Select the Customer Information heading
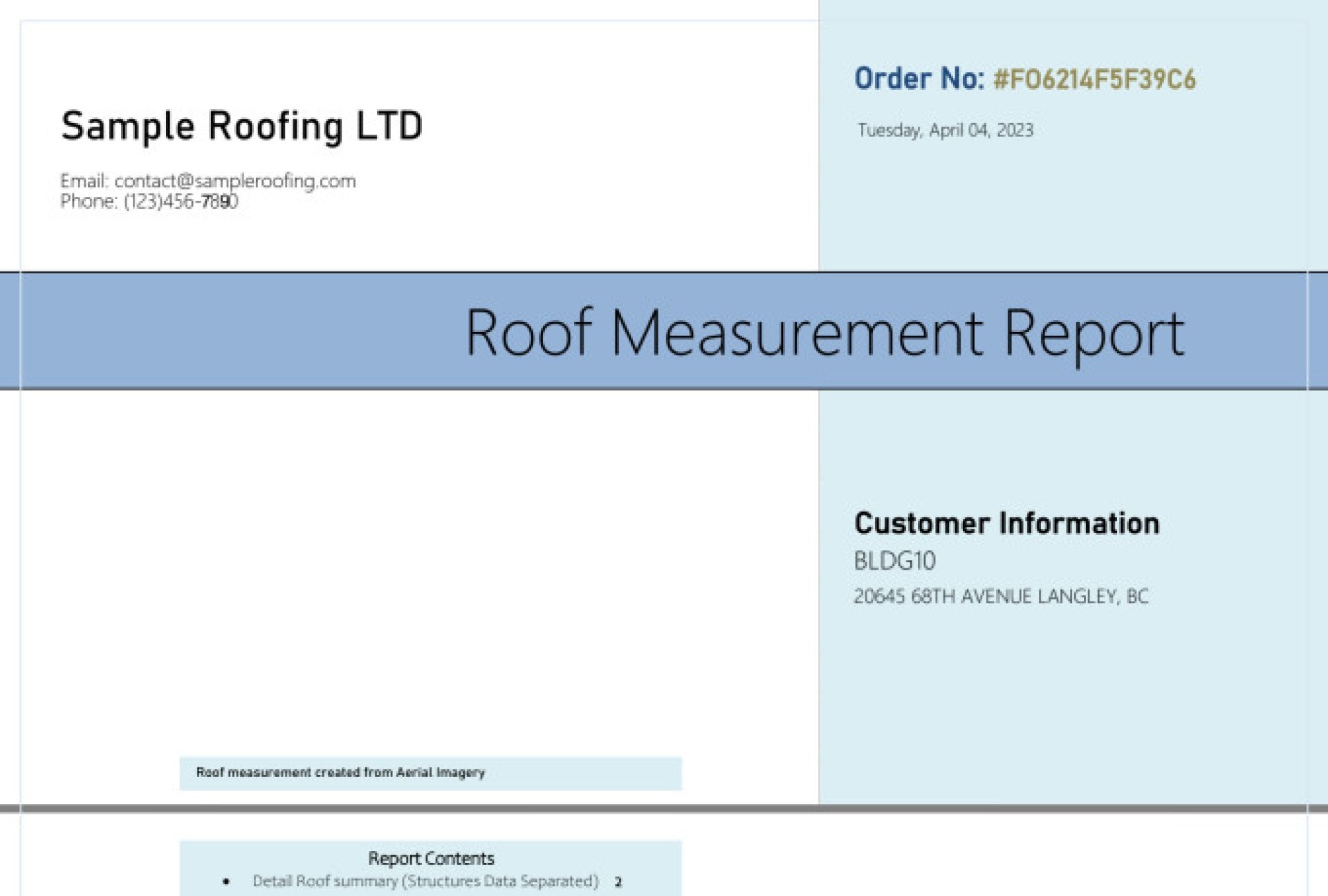This screenshot has width=1328, height=896. 1006,523
